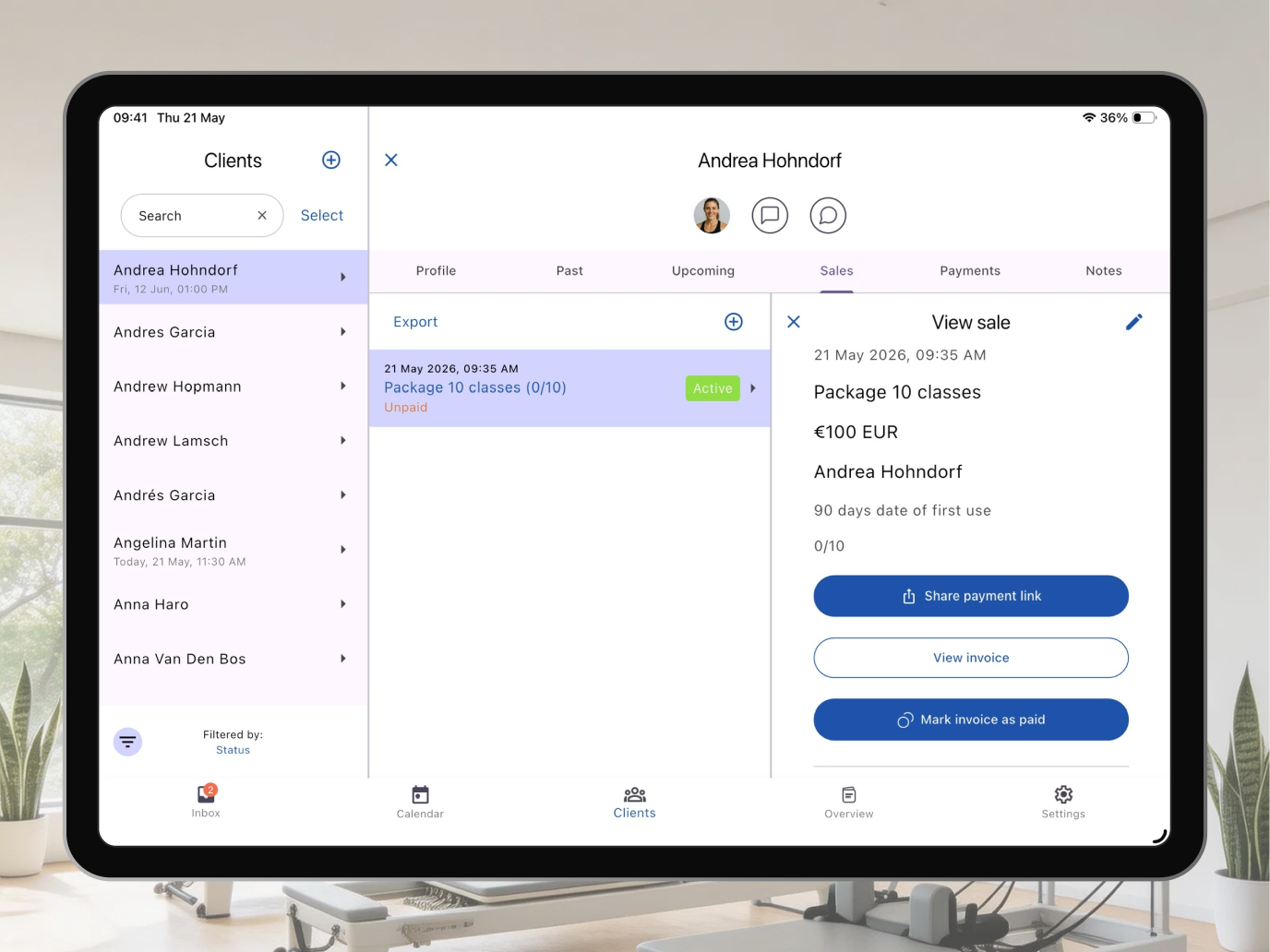Click the Andrea Hohndorf header title
Screen dimensions: 1270x952
click(x=770, y=161)
